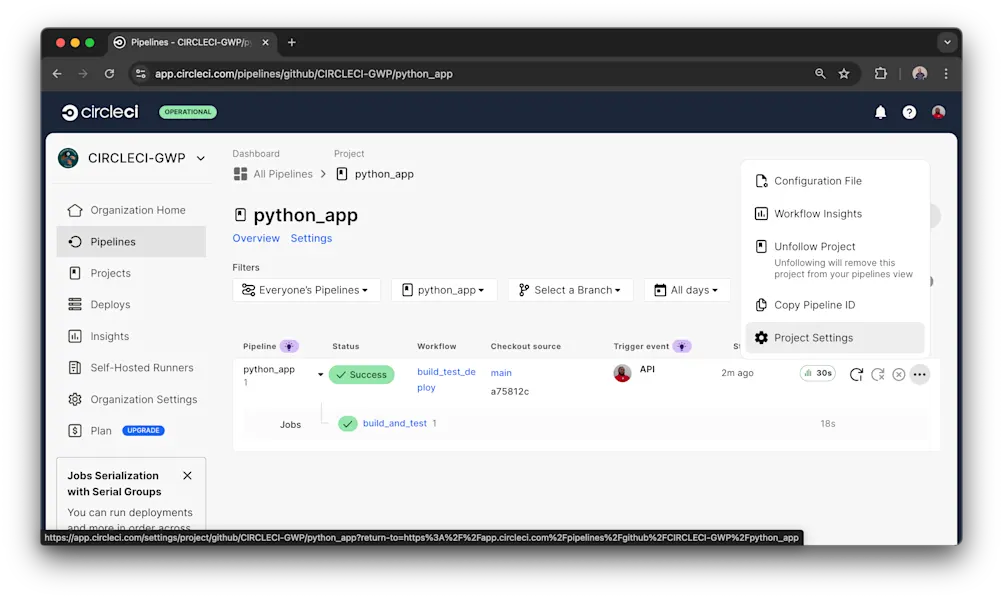Click the three-dots more actions button
Viewport: 1003px width, 599px height.
920,374
